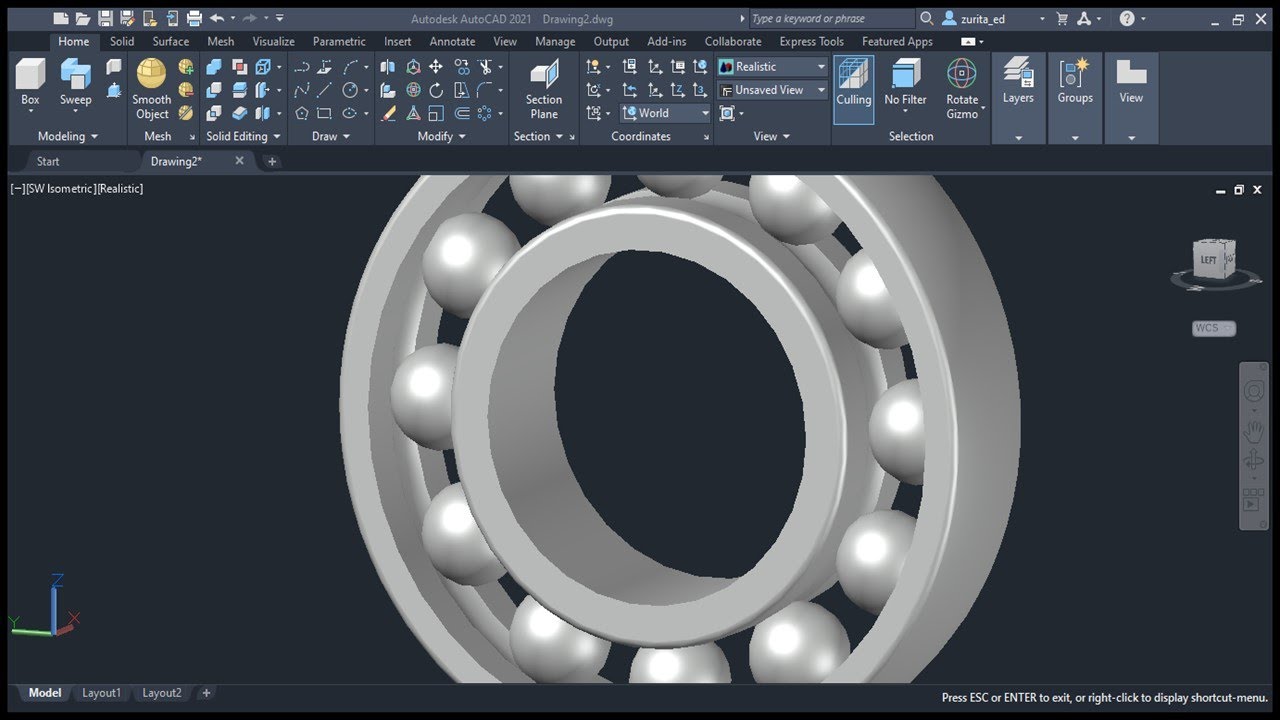The width and height of the screenshot is (1280, 720).
Task: Expand the Modify panel
Action: click(x=441, y=136)
